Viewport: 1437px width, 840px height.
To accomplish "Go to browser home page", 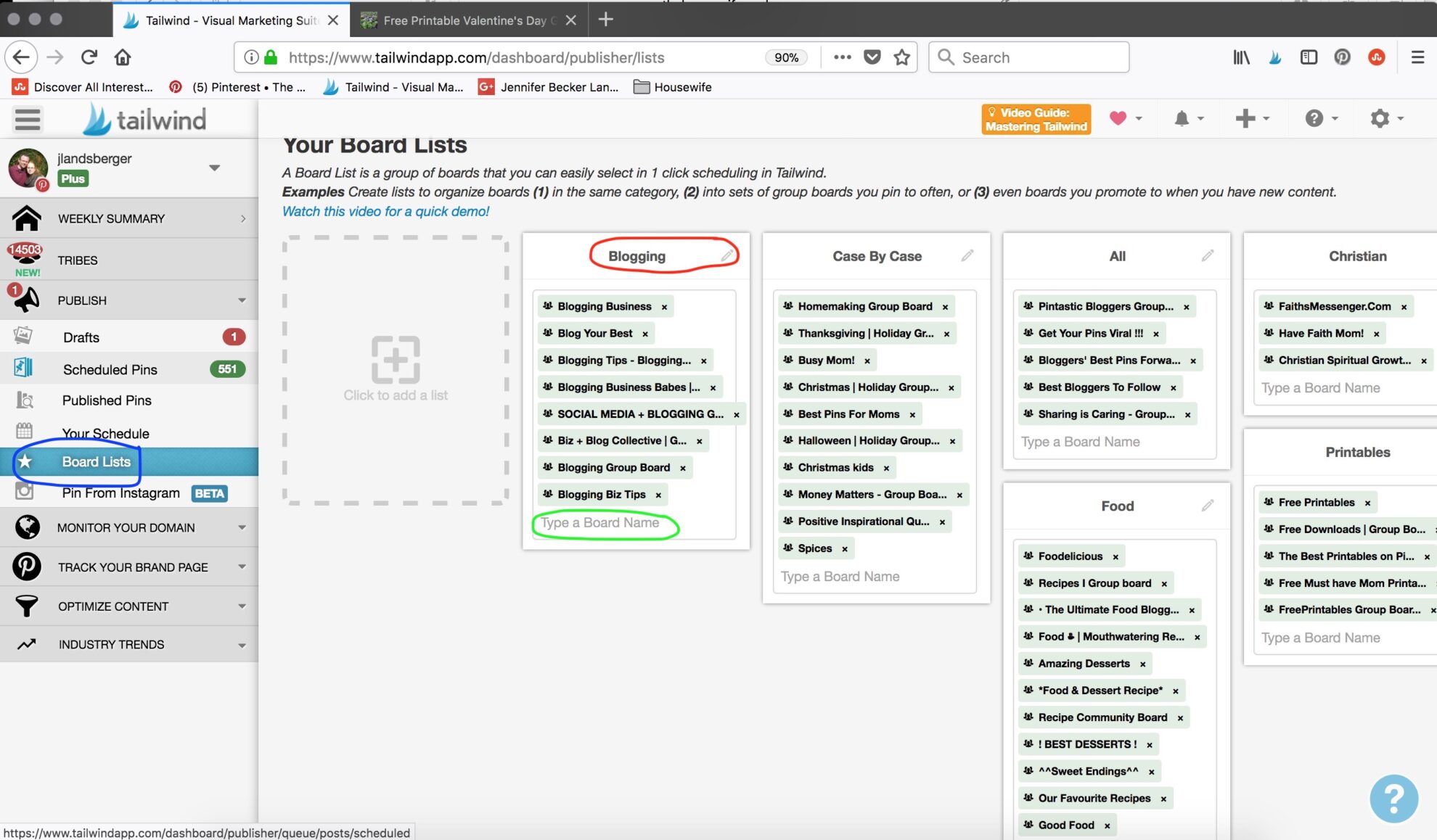I will [123, 57].
